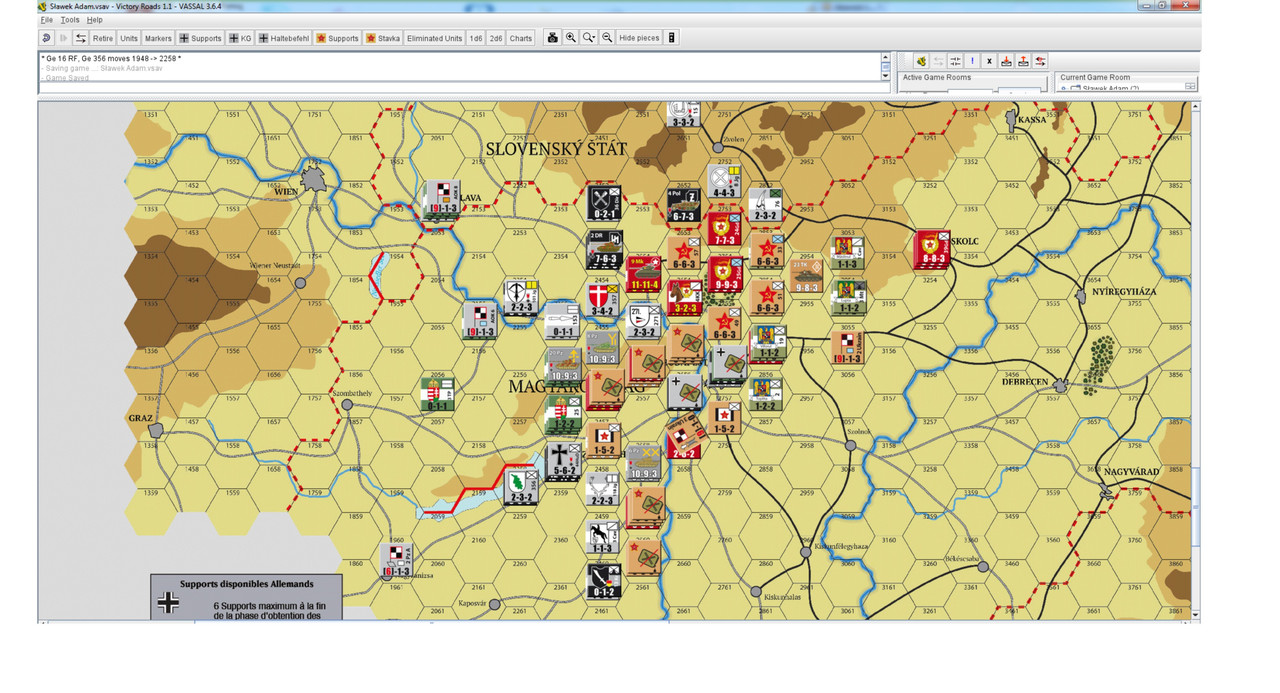Select the 2-3-2 green leaf counter

[x=521, y=486]
